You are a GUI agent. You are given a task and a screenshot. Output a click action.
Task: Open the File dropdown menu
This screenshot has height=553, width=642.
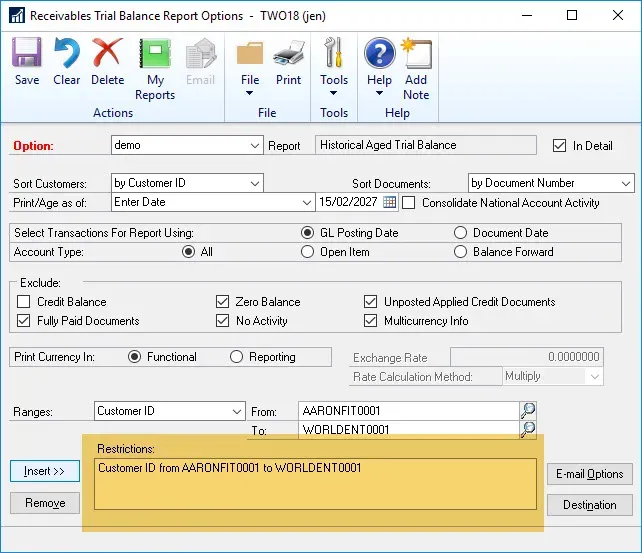click(250, 68)
